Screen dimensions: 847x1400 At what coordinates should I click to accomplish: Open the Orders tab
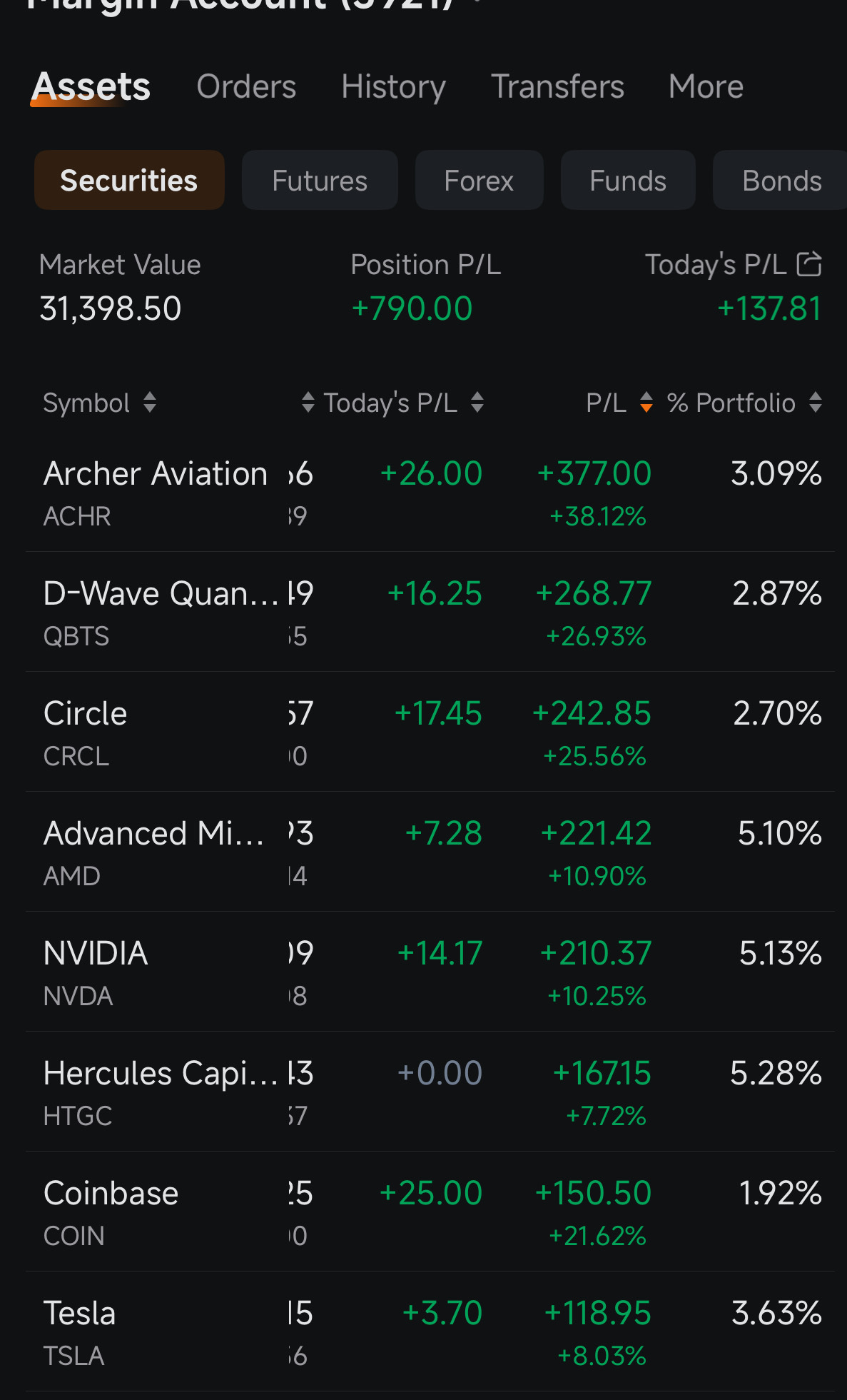(x=246, y=87)
